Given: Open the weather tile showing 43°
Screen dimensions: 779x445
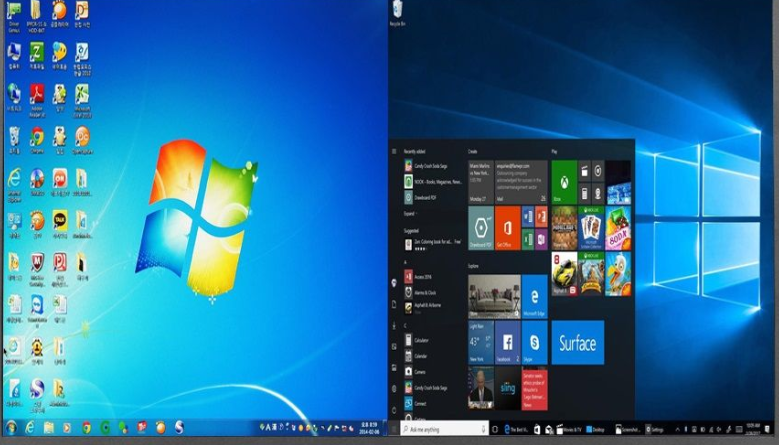Looking at the screenshot, I should point(481,342).
